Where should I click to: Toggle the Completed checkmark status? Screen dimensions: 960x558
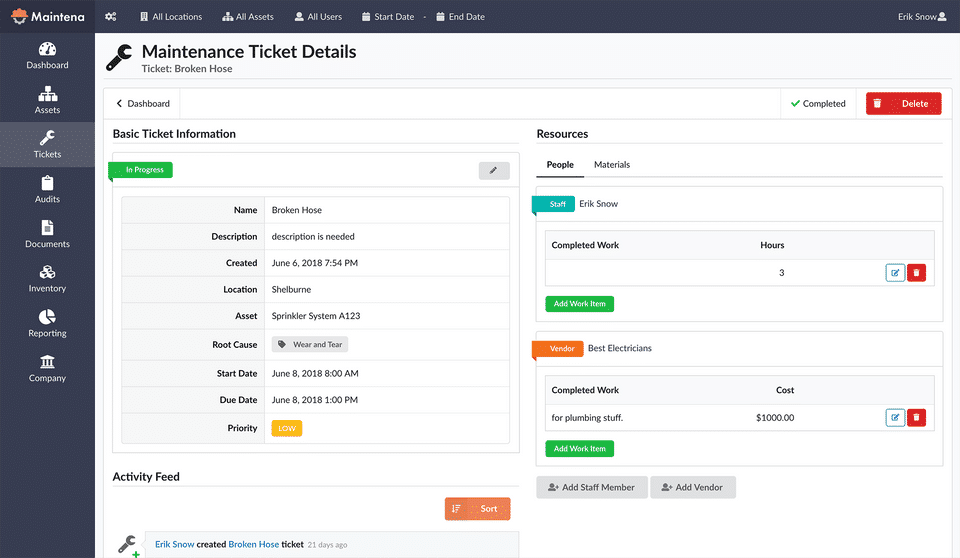(x=818, y=103)
